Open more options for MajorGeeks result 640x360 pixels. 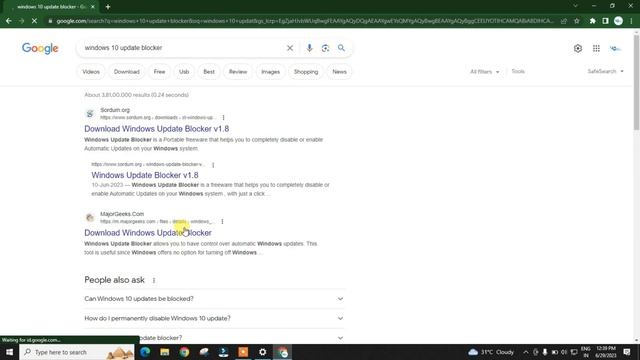coord(222,222)
